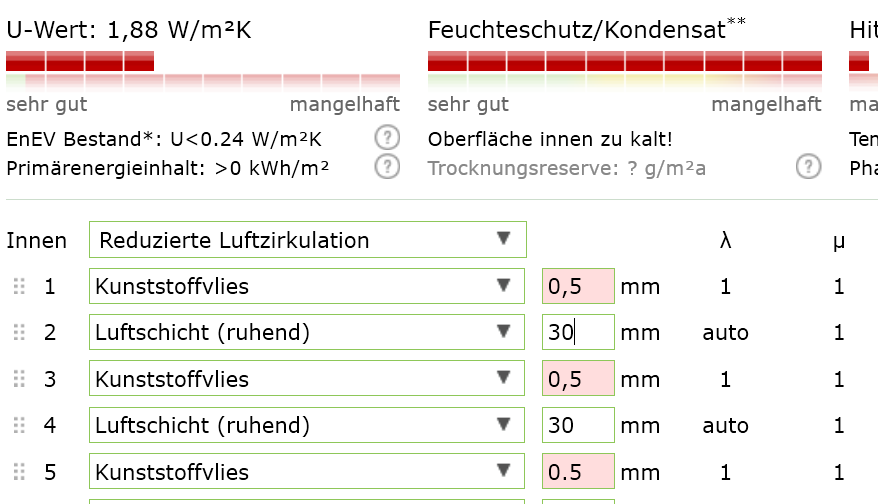Grab drag handle of layer 1
This screenshot has height=504, width=878.
(18, 287)
